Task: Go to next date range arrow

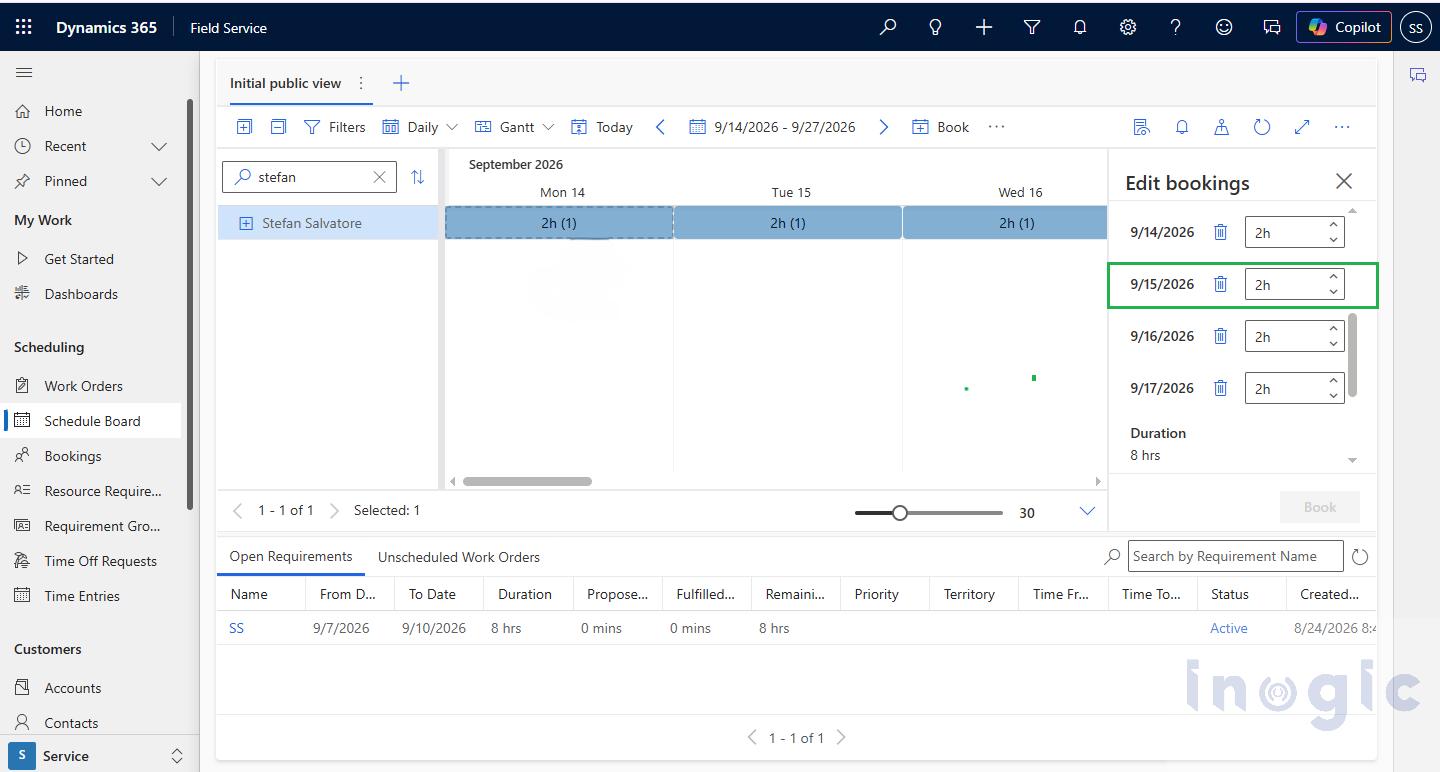Action: [x=883, y=127]
